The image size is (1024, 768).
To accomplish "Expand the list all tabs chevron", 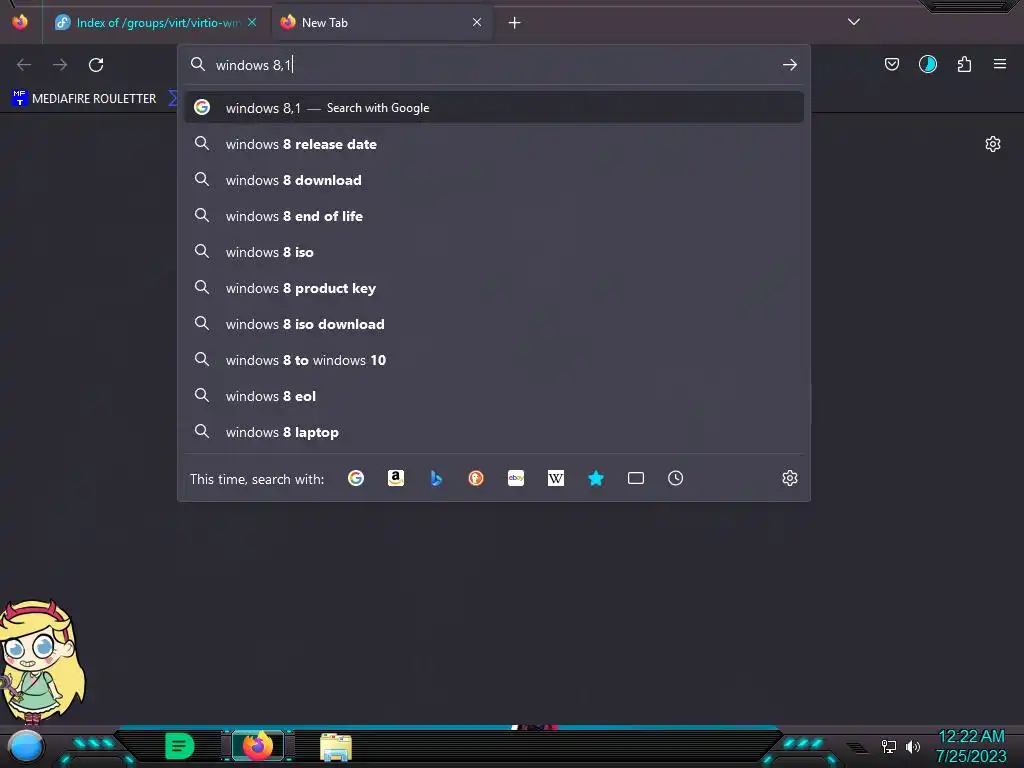I will point(854,22).
